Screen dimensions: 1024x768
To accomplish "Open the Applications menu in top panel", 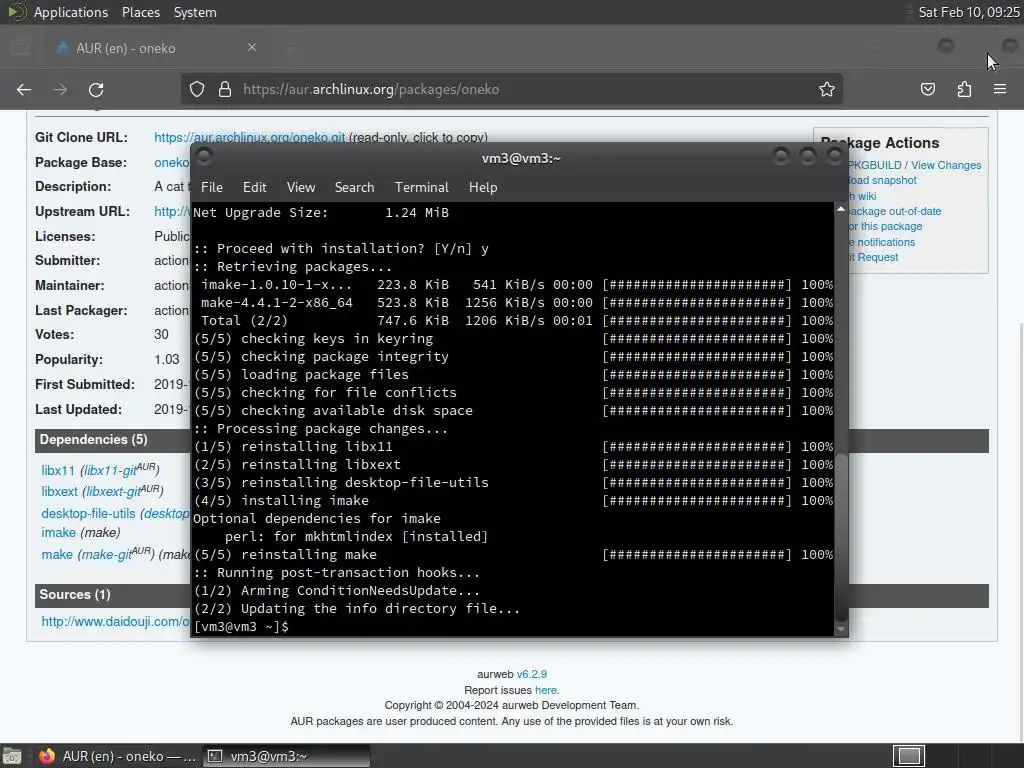I will [71, 12].
